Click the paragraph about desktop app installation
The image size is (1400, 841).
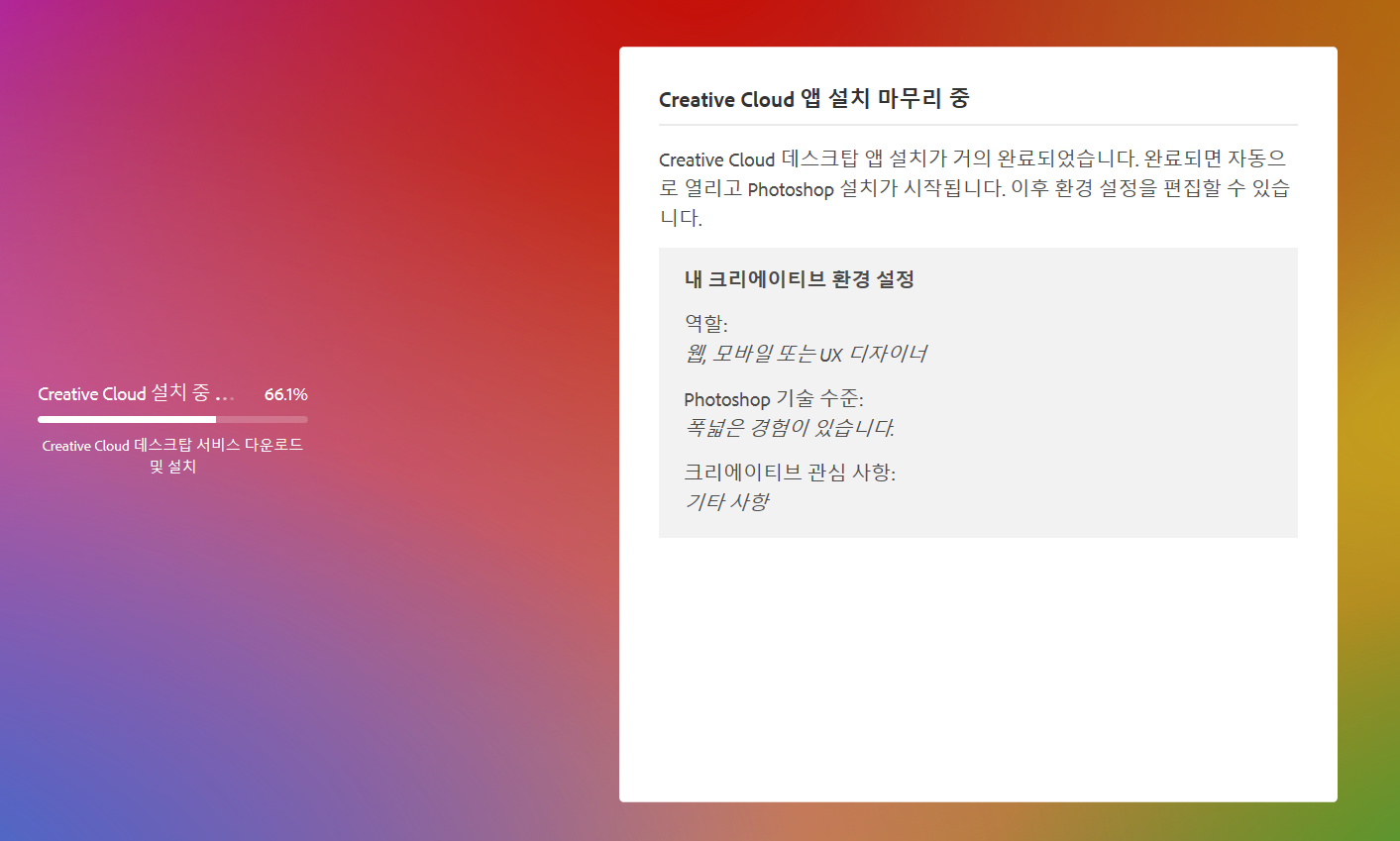[x=975, y=188]
